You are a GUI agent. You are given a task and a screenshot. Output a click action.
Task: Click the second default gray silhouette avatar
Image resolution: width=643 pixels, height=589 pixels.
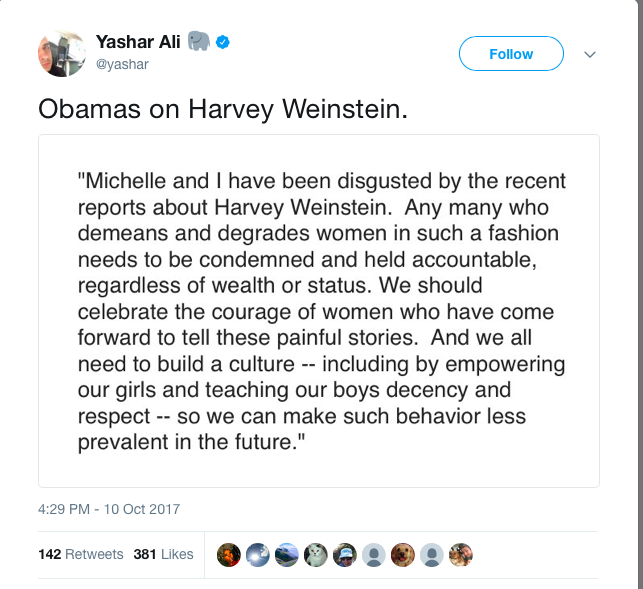(x=431, y=554)
